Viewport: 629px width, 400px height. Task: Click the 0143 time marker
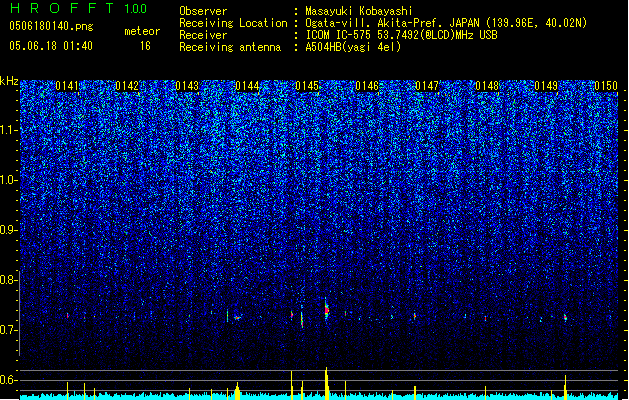[187, 86]
